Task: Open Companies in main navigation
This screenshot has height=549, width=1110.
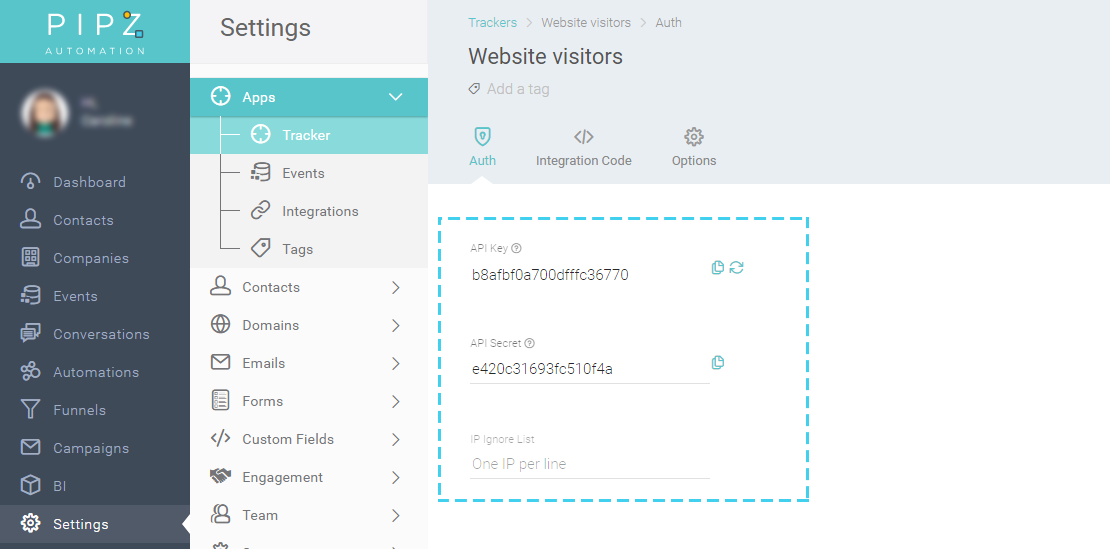Action: coord(91,258)
